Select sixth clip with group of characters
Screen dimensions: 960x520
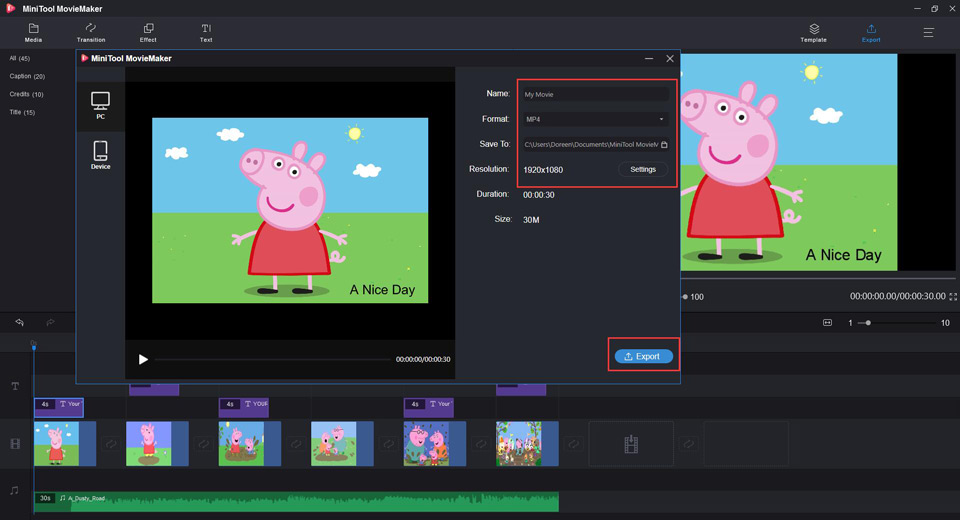click(x=527, y=443)
